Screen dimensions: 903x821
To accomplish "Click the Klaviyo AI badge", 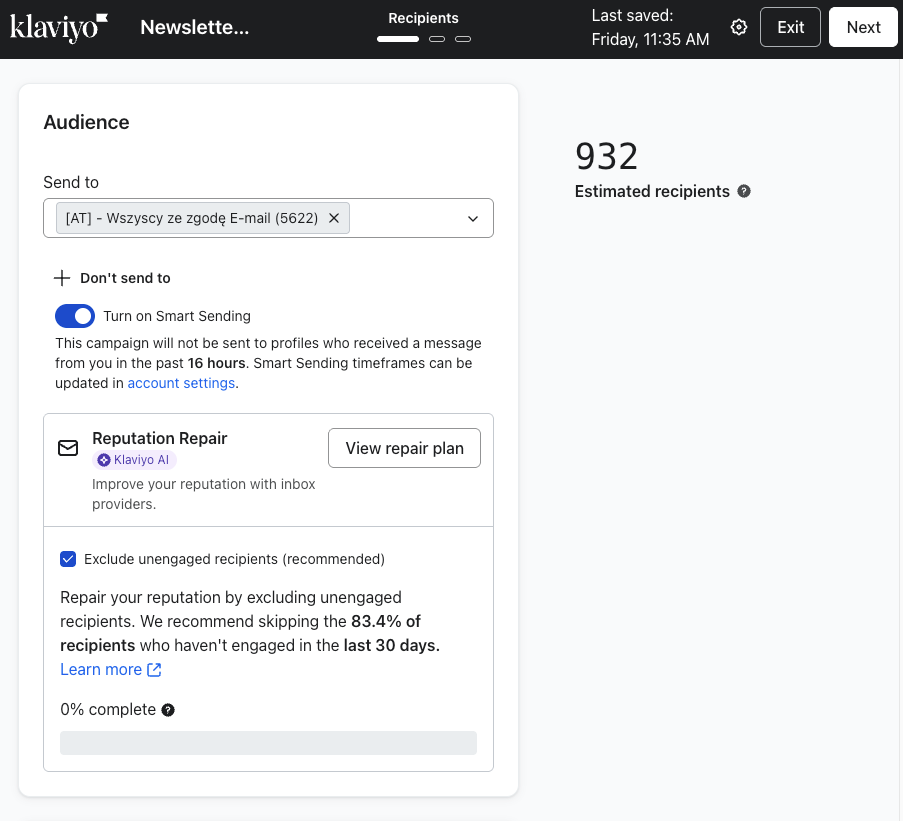I will tap(135, 460).
